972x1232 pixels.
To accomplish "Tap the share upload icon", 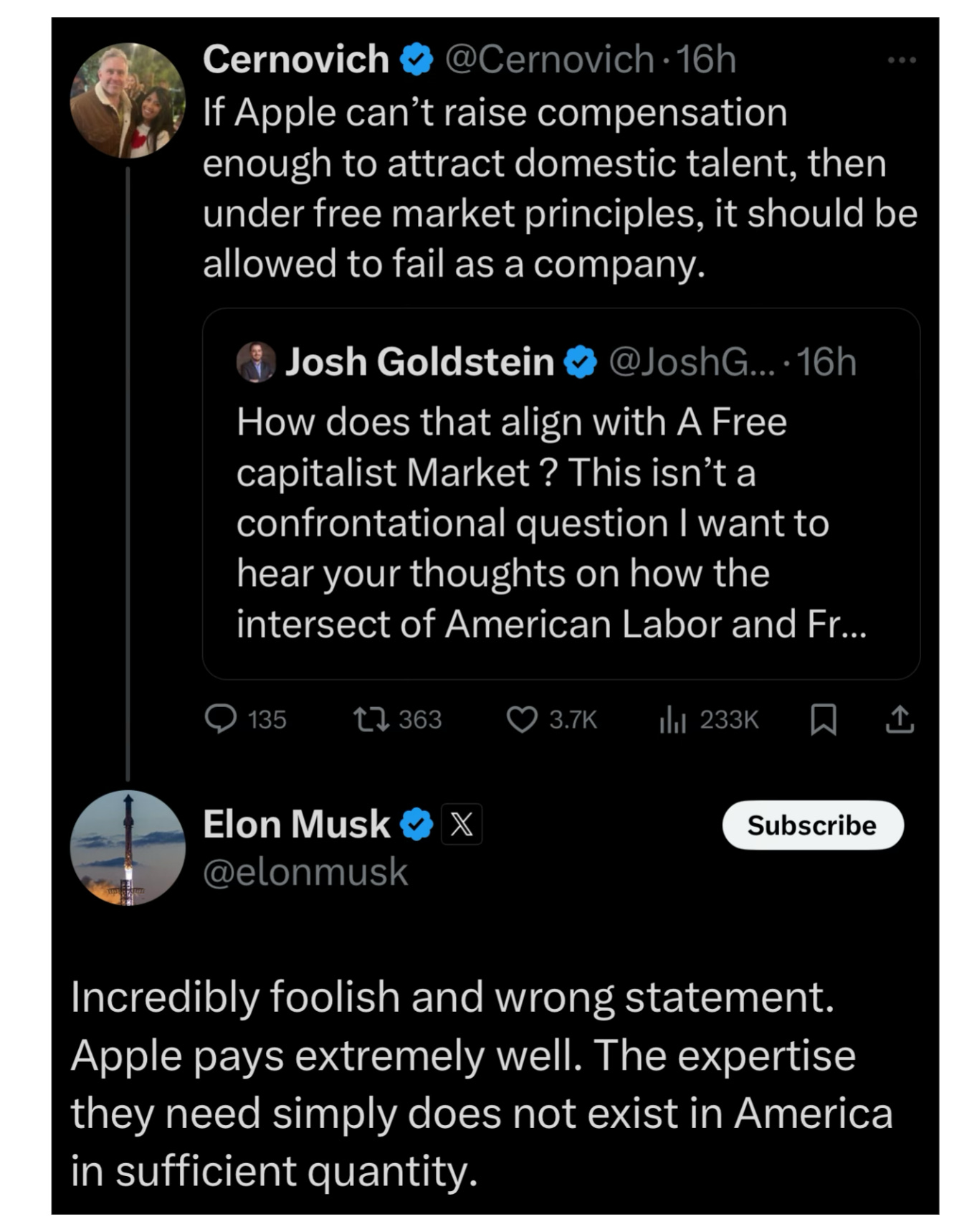I will pyautogui.click(x=899, y=719).
